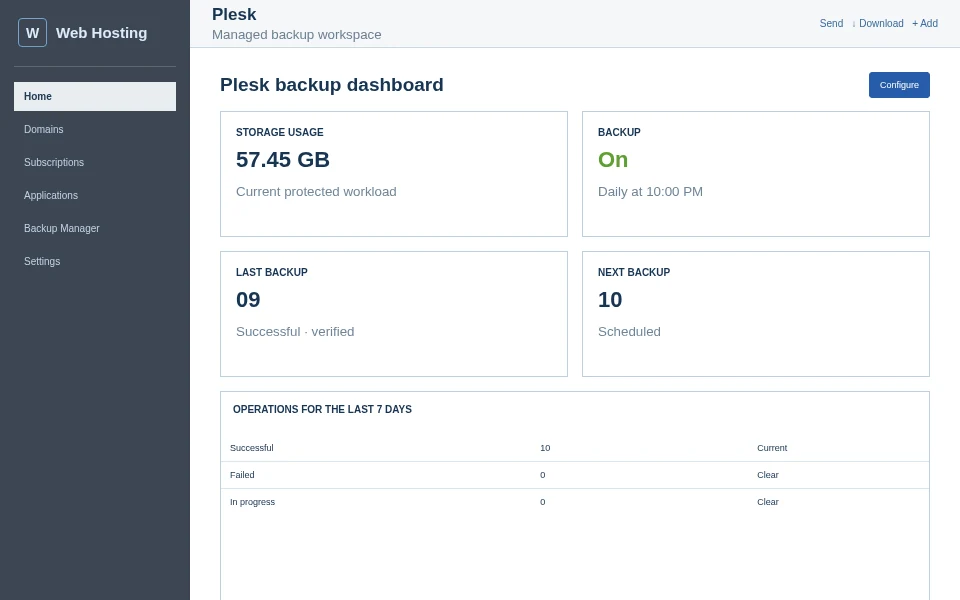This screenshot has width=960, height=600.
Task: Click the Plesk header title
Action: tap(234, 14)
